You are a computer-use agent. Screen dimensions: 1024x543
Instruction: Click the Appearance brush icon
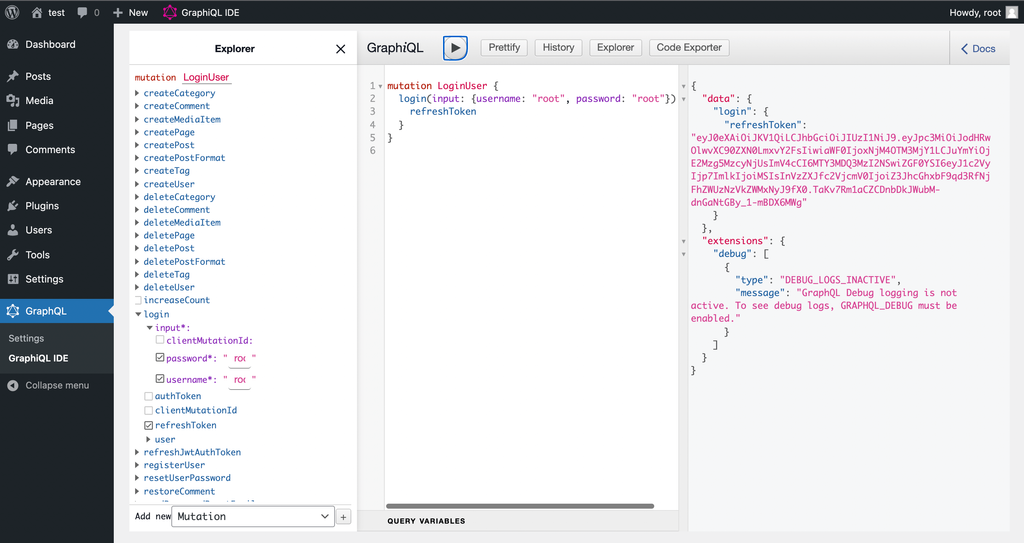12,182
